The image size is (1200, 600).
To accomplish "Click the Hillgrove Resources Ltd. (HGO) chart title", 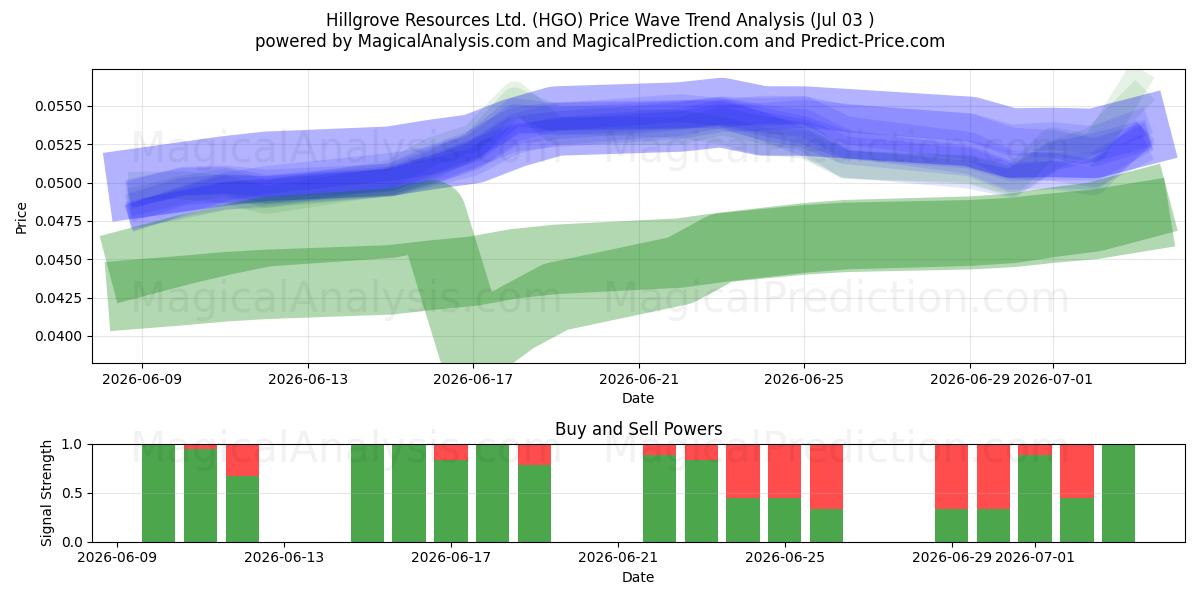I will tap(600, 19).
